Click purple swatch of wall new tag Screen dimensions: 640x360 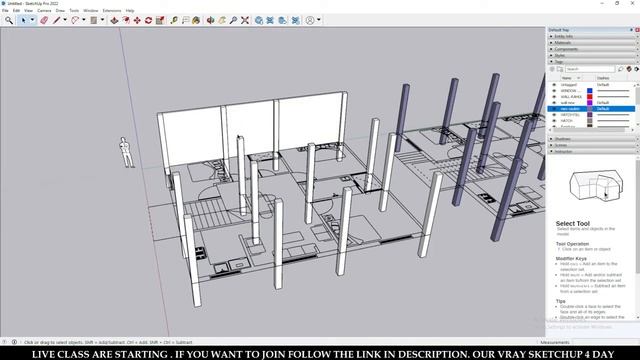click(589, 103)
